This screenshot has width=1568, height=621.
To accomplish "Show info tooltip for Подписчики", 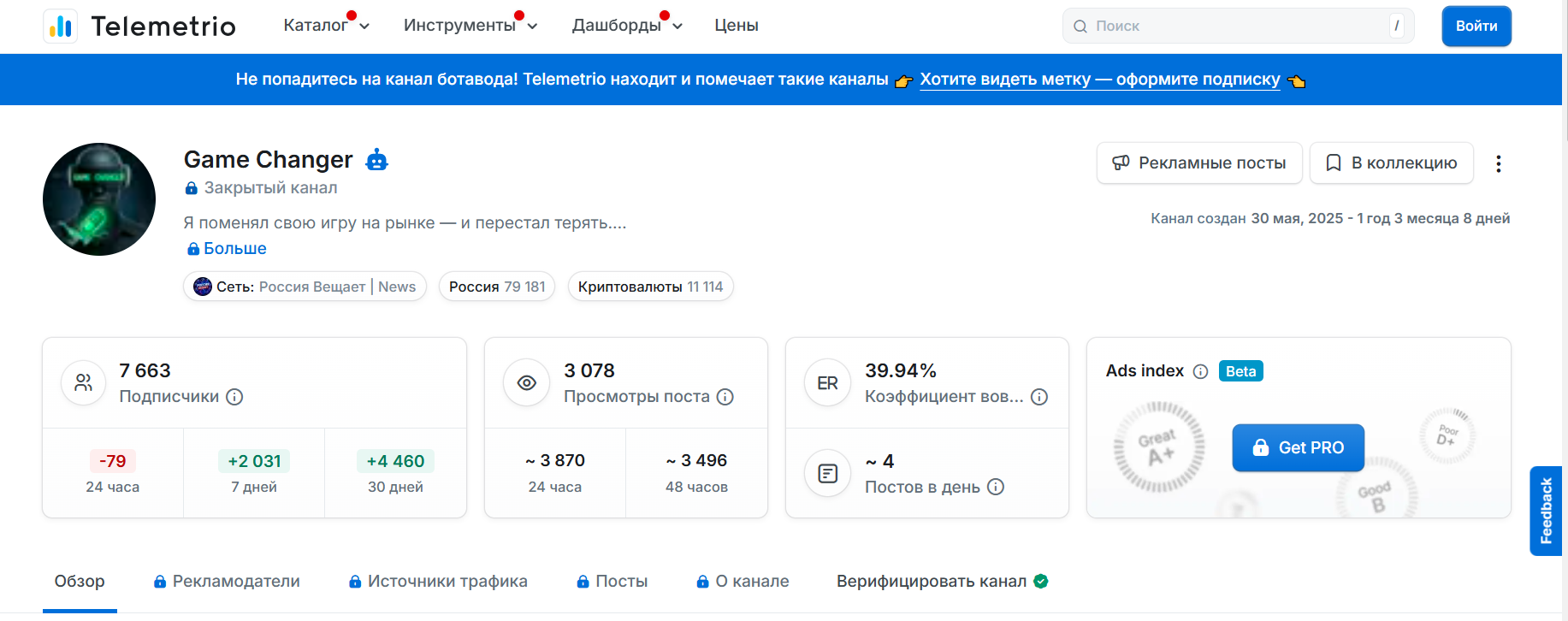I will pyautogui.click(x=234, y=397).
